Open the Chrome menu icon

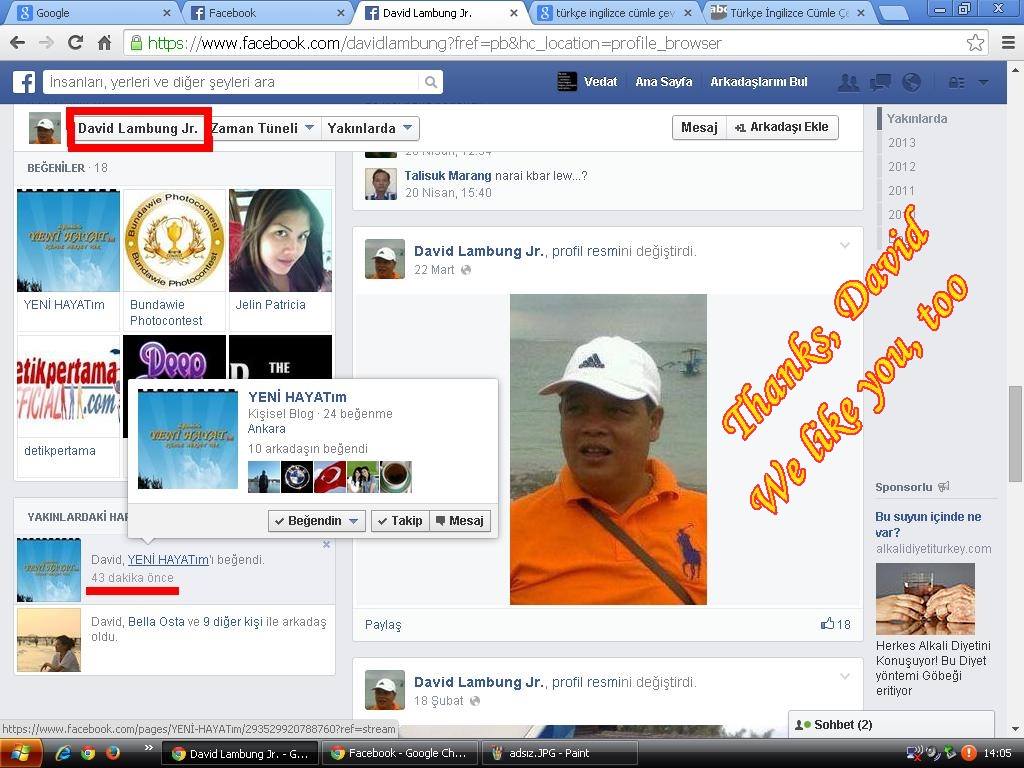coord(1008,43)
